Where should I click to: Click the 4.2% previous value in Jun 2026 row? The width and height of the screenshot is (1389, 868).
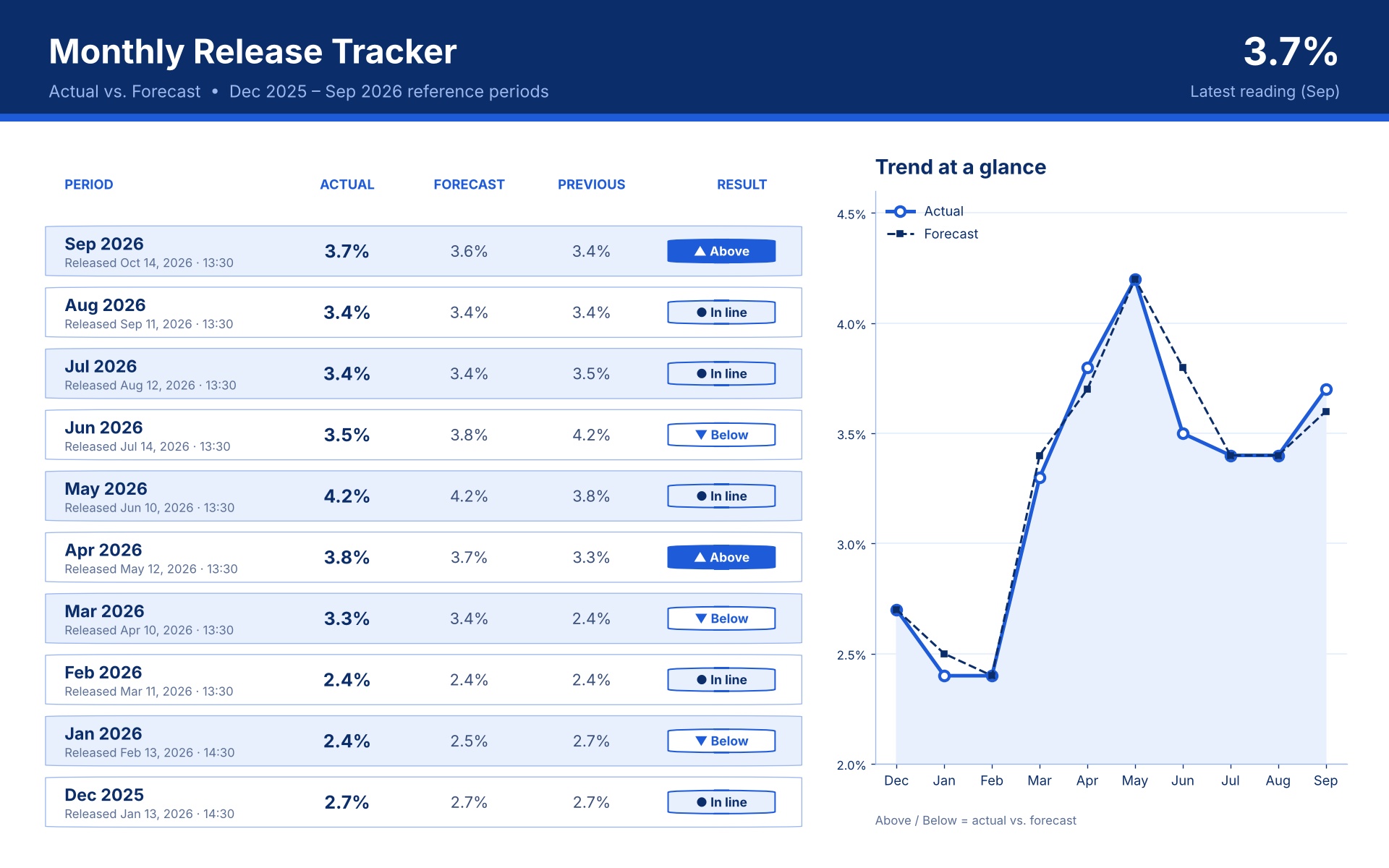point(591,435)
